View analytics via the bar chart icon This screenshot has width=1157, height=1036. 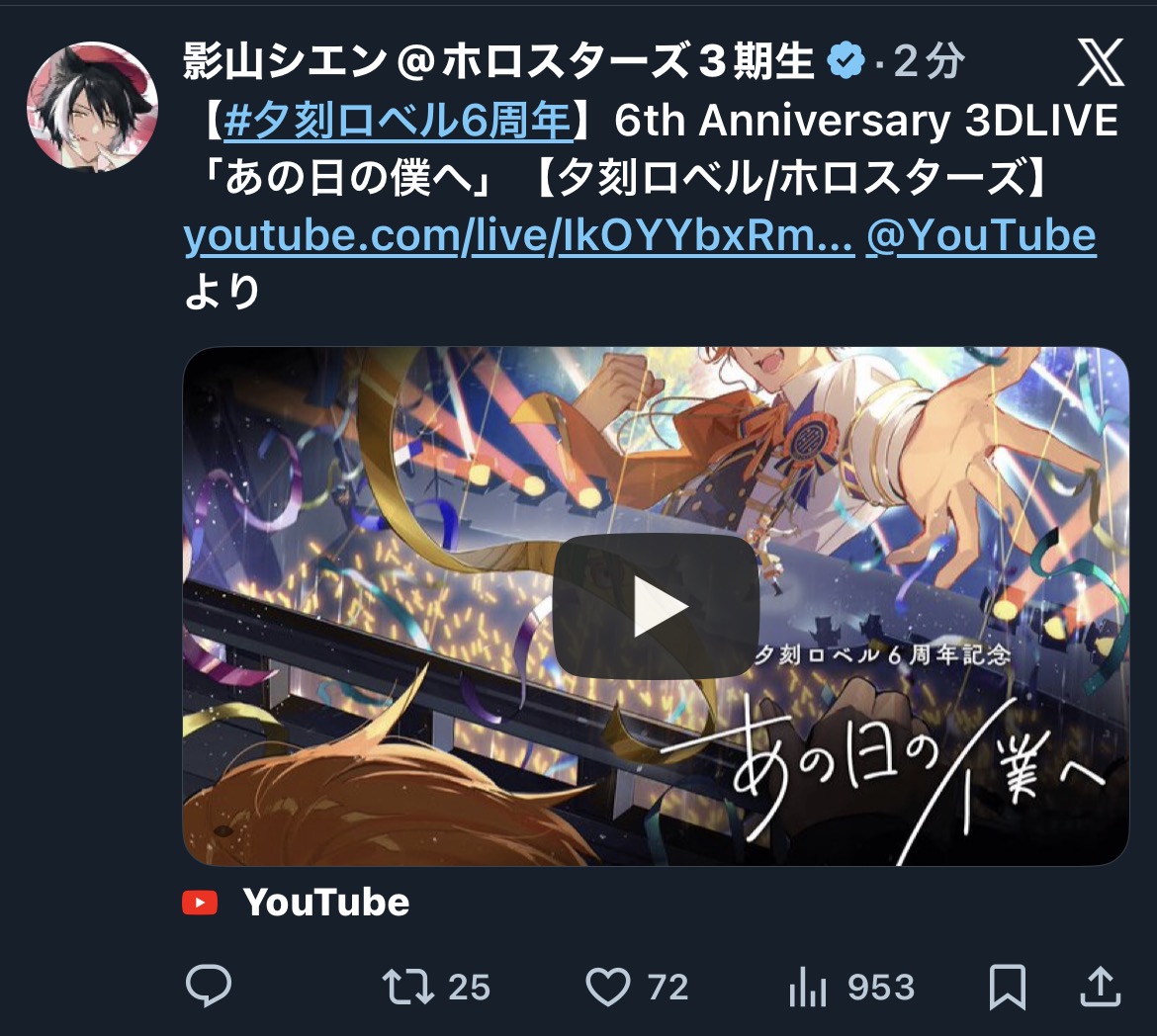808,987
